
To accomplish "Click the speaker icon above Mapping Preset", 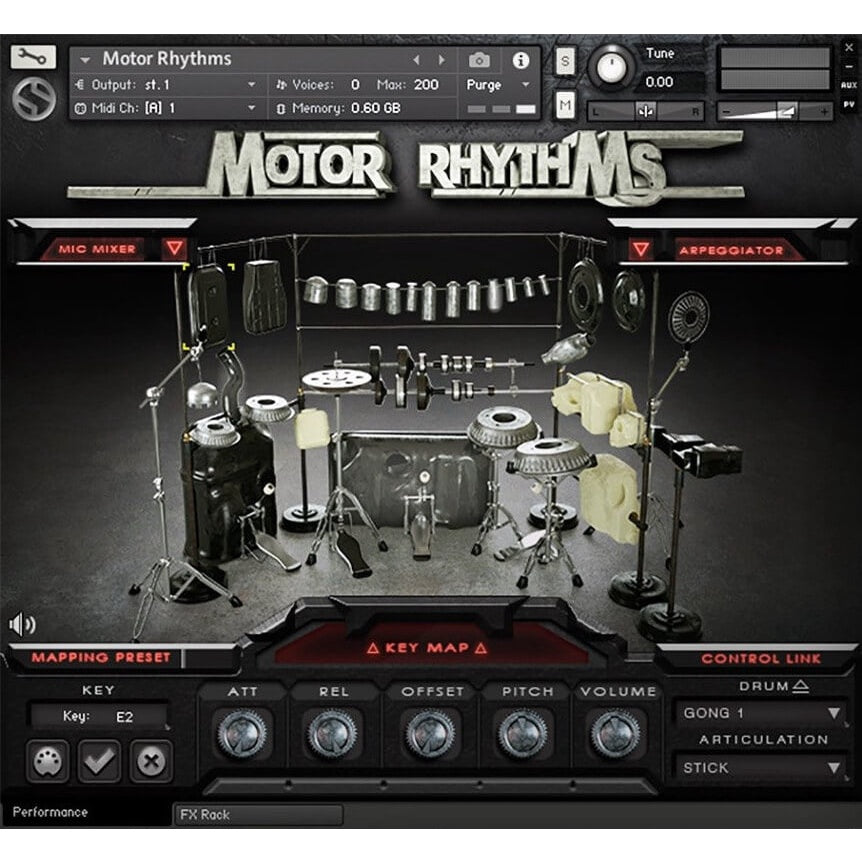I will coord(22,625).
